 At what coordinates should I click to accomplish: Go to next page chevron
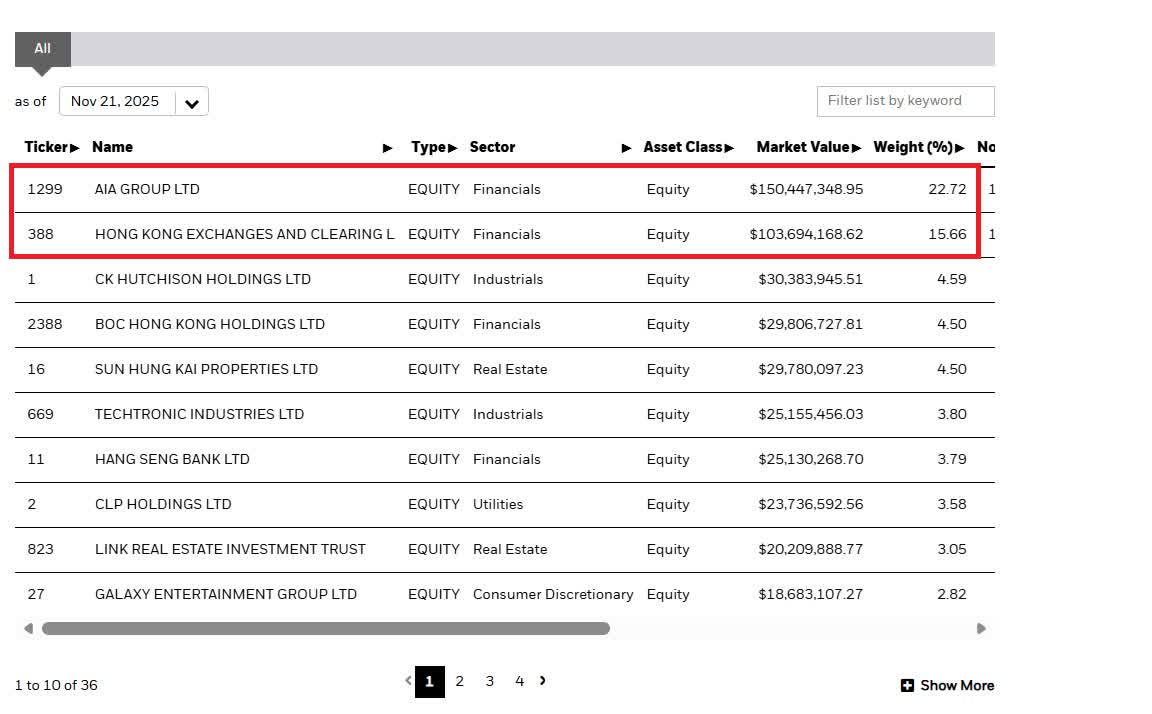point(543,681)
